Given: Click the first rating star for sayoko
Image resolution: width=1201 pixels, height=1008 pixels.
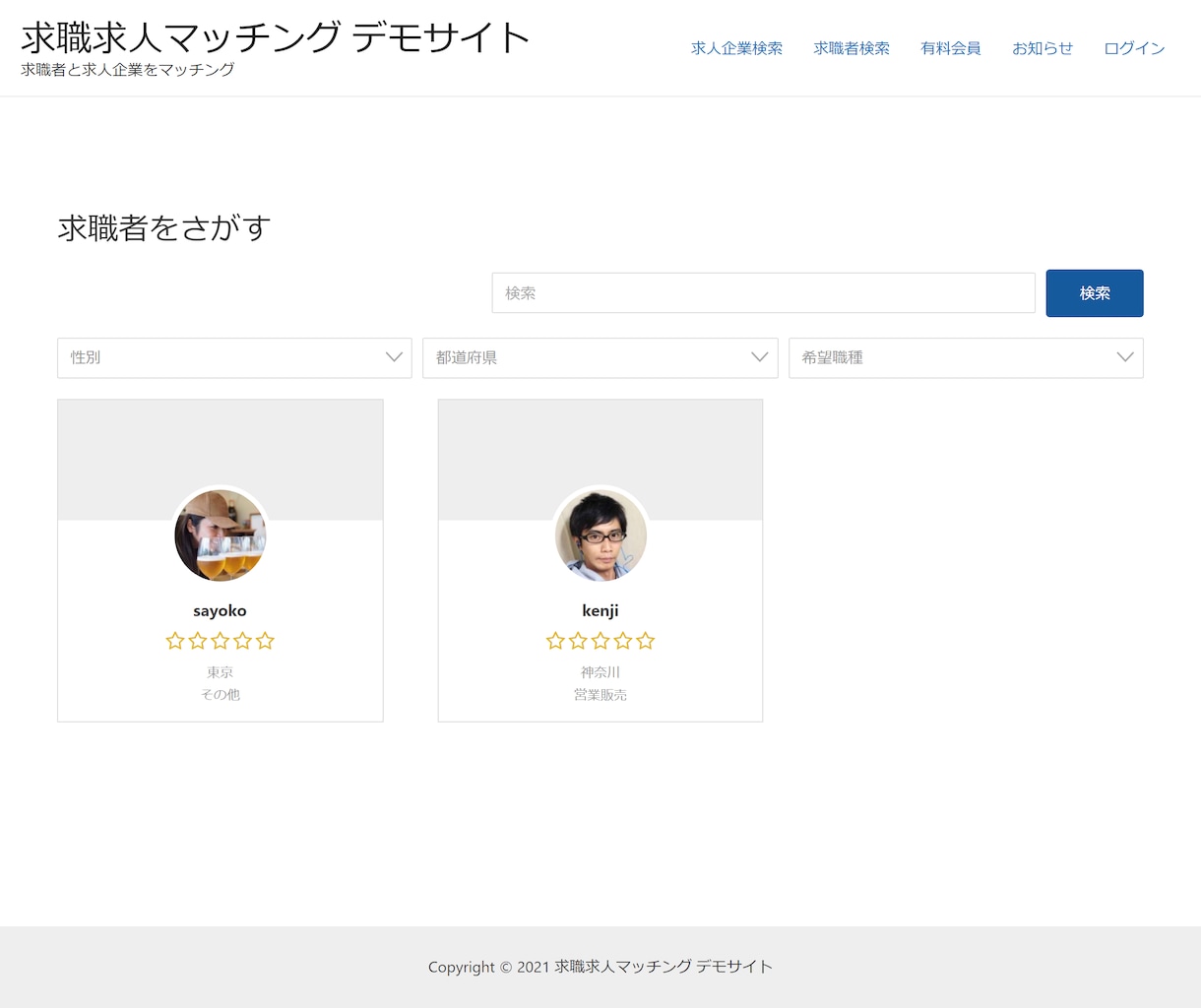Looking at the screenshot, I should point(175,641).
